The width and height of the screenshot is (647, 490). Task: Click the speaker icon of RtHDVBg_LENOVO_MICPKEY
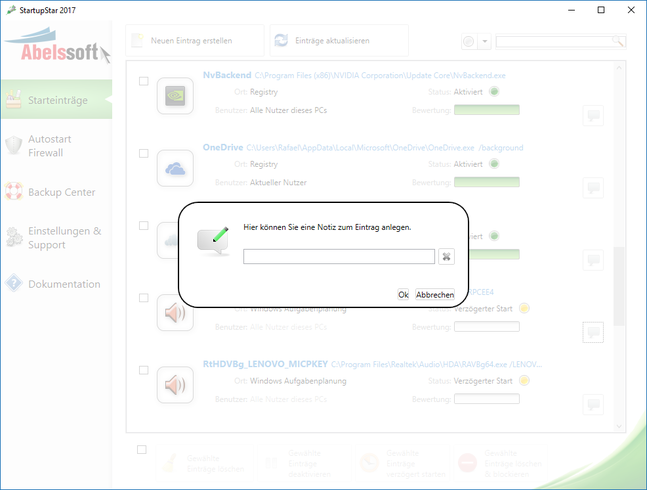click(175, 385)
